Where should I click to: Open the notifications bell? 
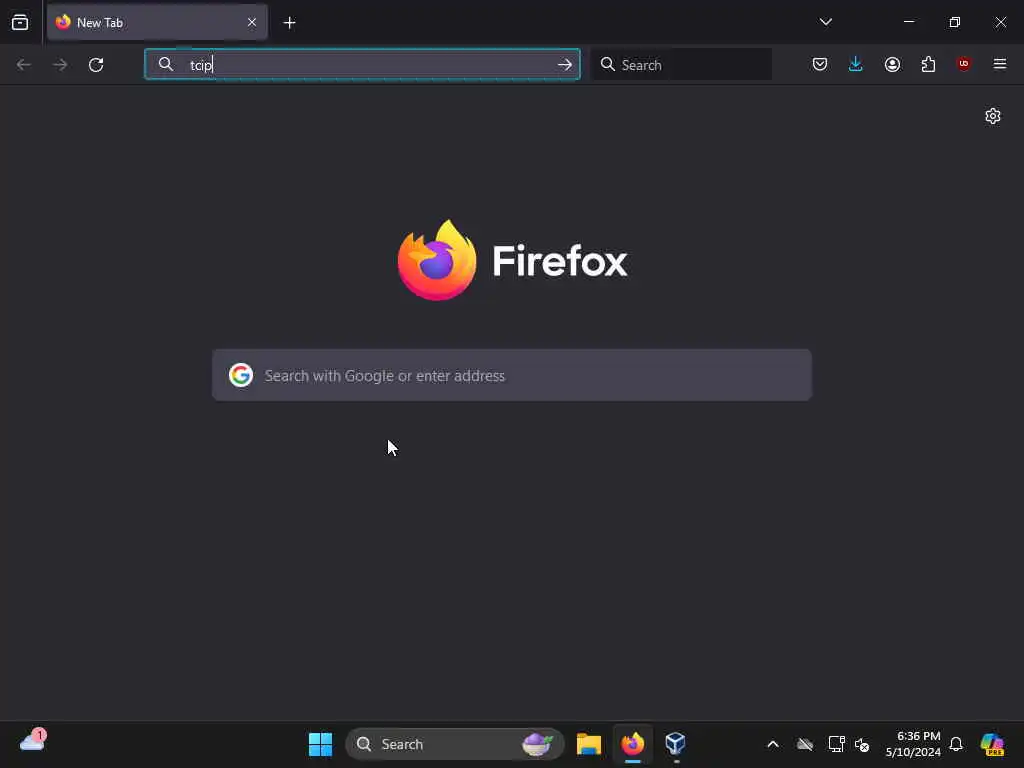click(x=956, y=744)
